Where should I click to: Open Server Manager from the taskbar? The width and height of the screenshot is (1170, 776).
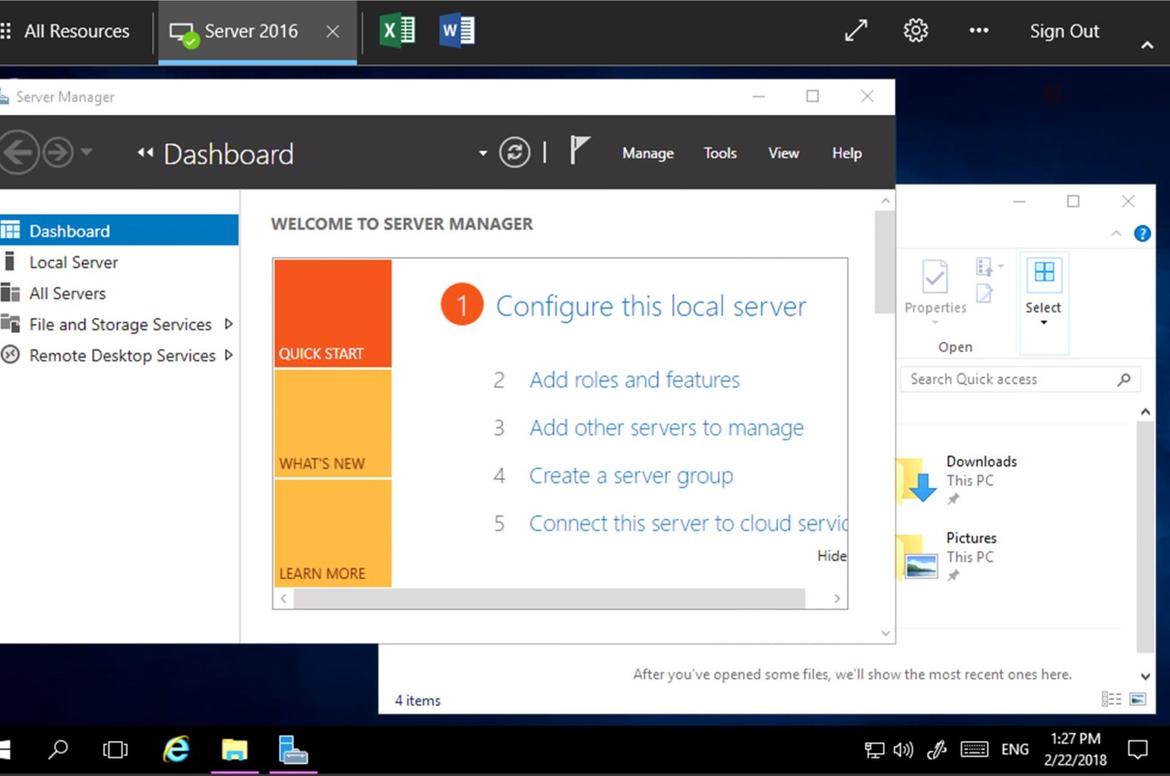tap(292, 749)
